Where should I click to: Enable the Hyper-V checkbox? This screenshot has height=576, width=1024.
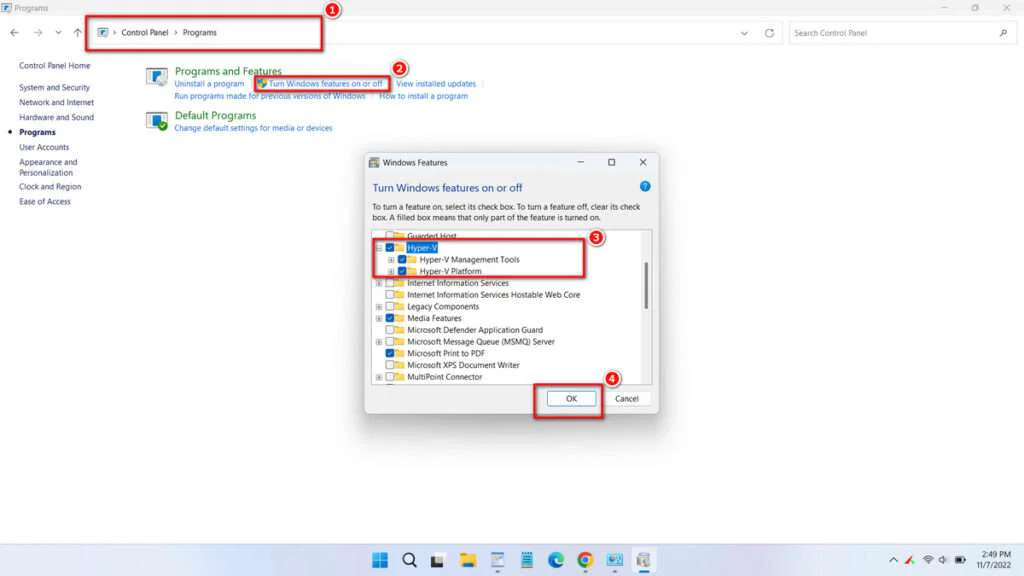pyautogui.click(x=390, y=246)
